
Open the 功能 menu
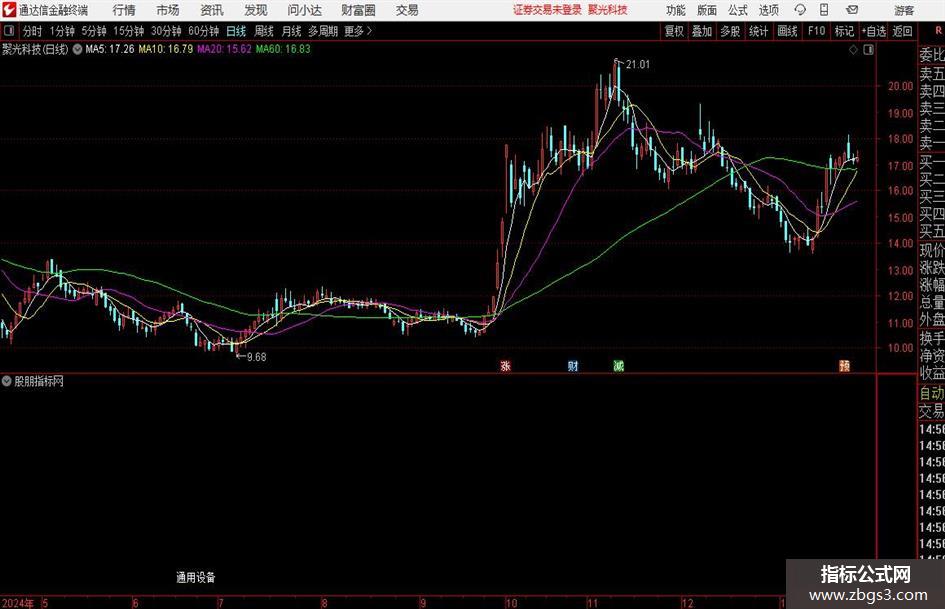point(676,10)
